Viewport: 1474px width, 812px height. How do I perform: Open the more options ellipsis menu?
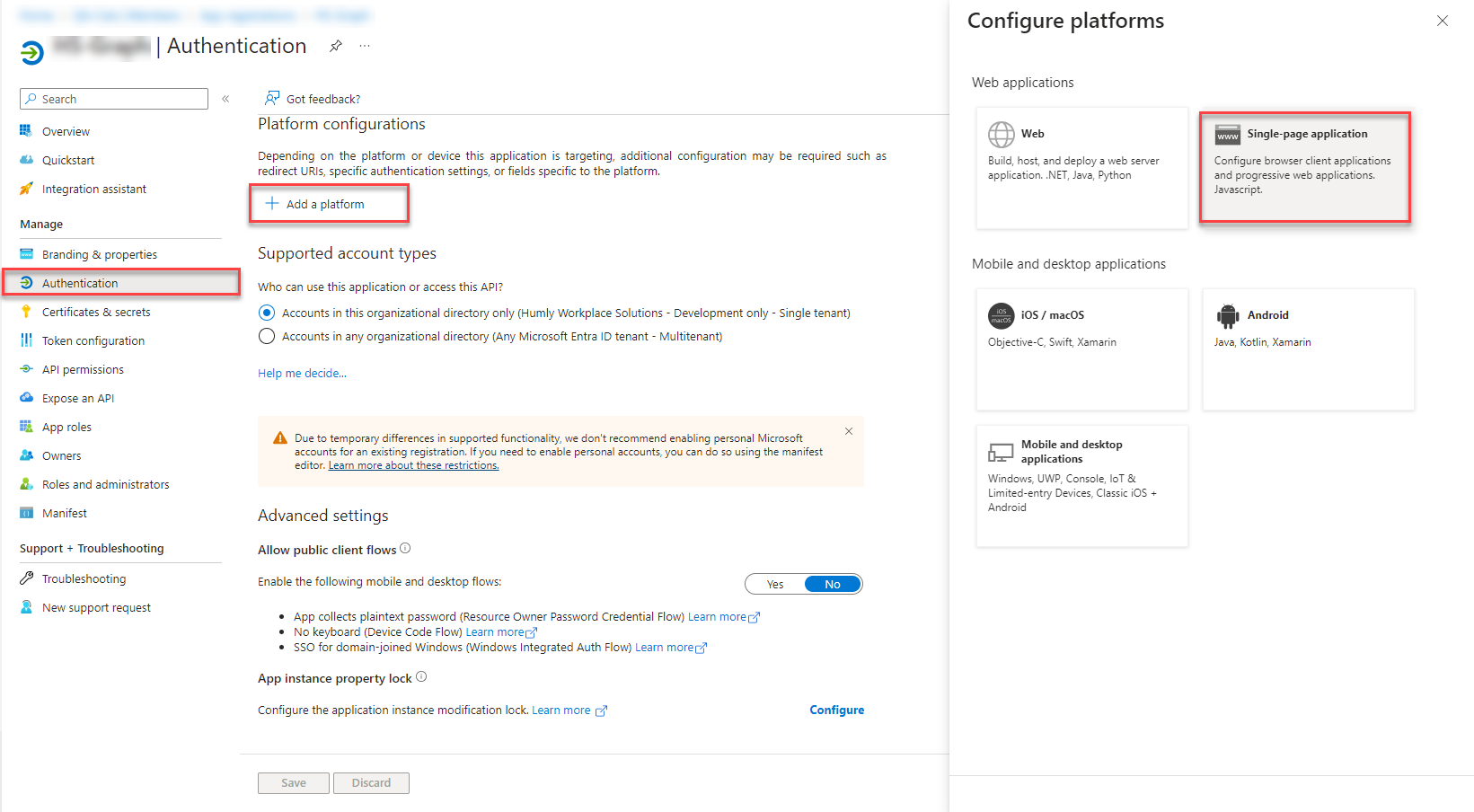[x=365, y=46]
